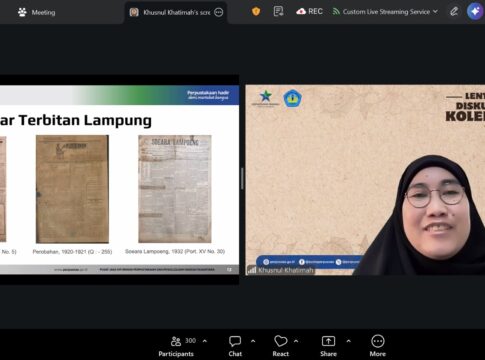Expand the Chat options arrow
This screenshot has width=485, height=360.
pos(253,341)
